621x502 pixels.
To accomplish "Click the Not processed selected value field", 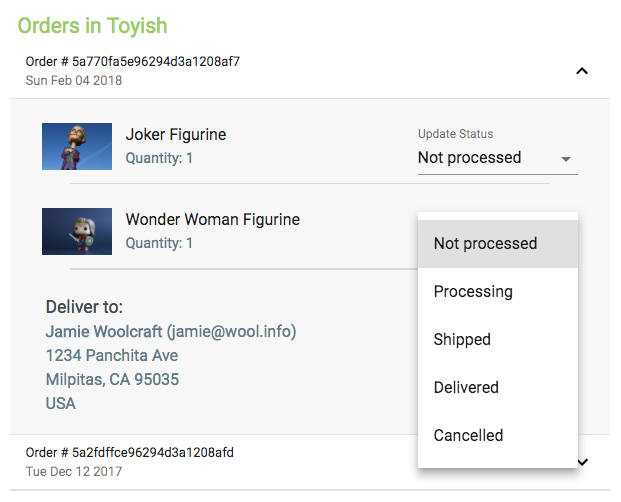I will [470, 158].
